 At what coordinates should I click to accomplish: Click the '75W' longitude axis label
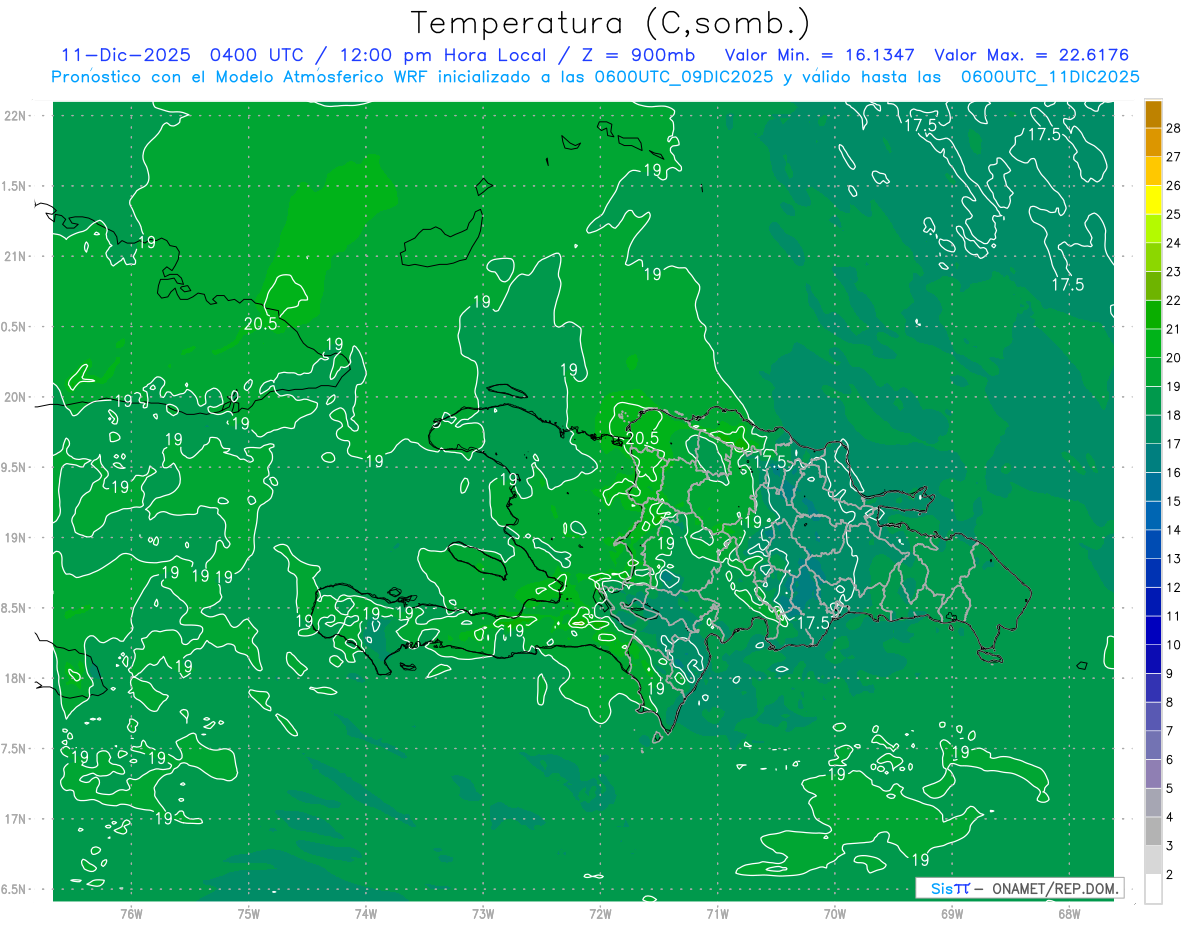pyautogui.click(x=249, y=913)
